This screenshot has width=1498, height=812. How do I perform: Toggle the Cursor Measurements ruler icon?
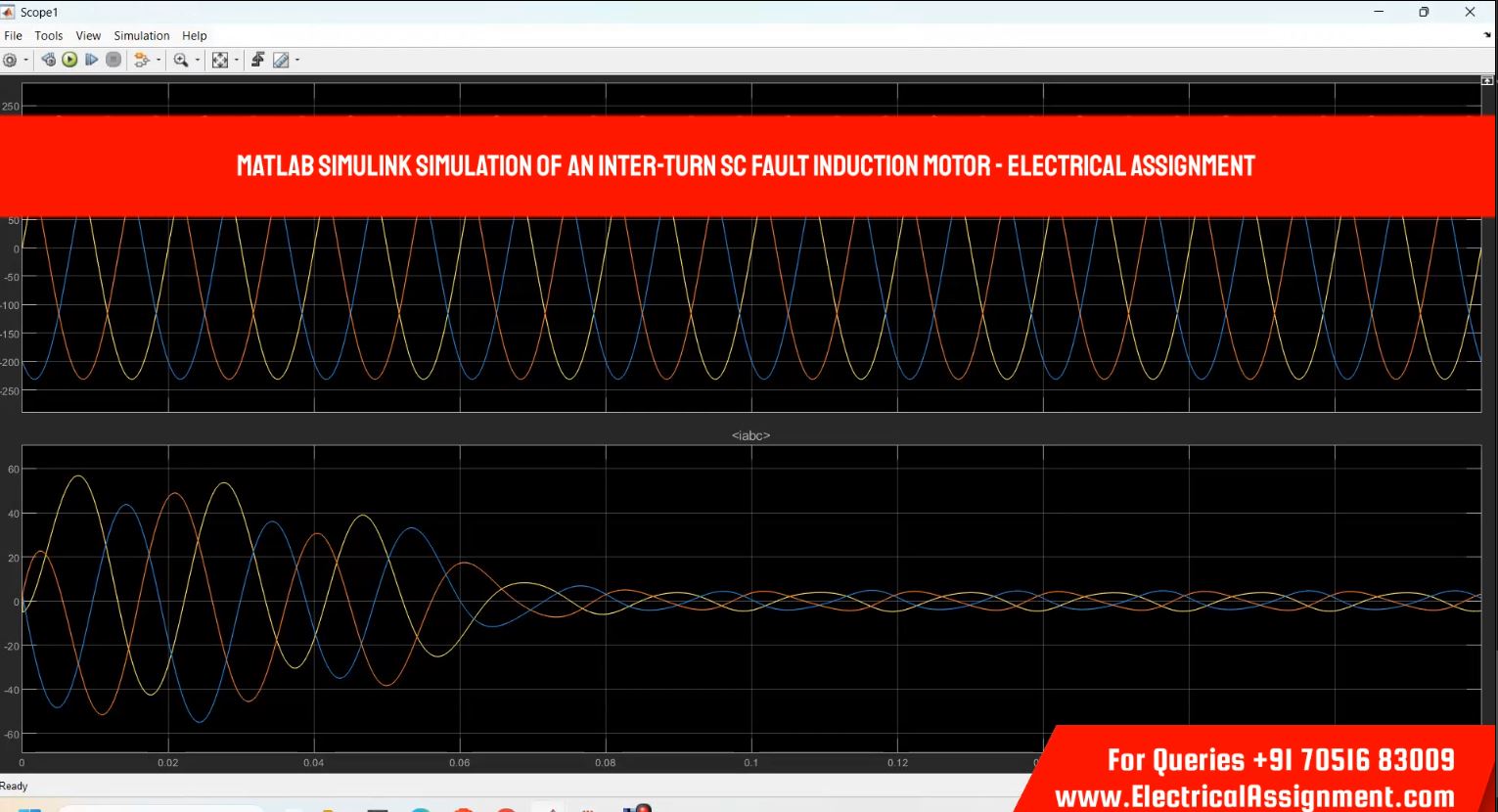[x=281, y=60]
